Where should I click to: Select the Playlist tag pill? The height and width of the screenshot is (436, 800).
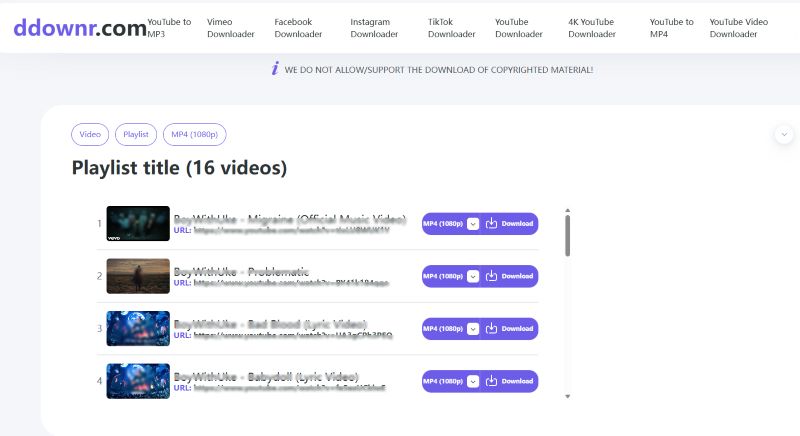tap(136, 135)
